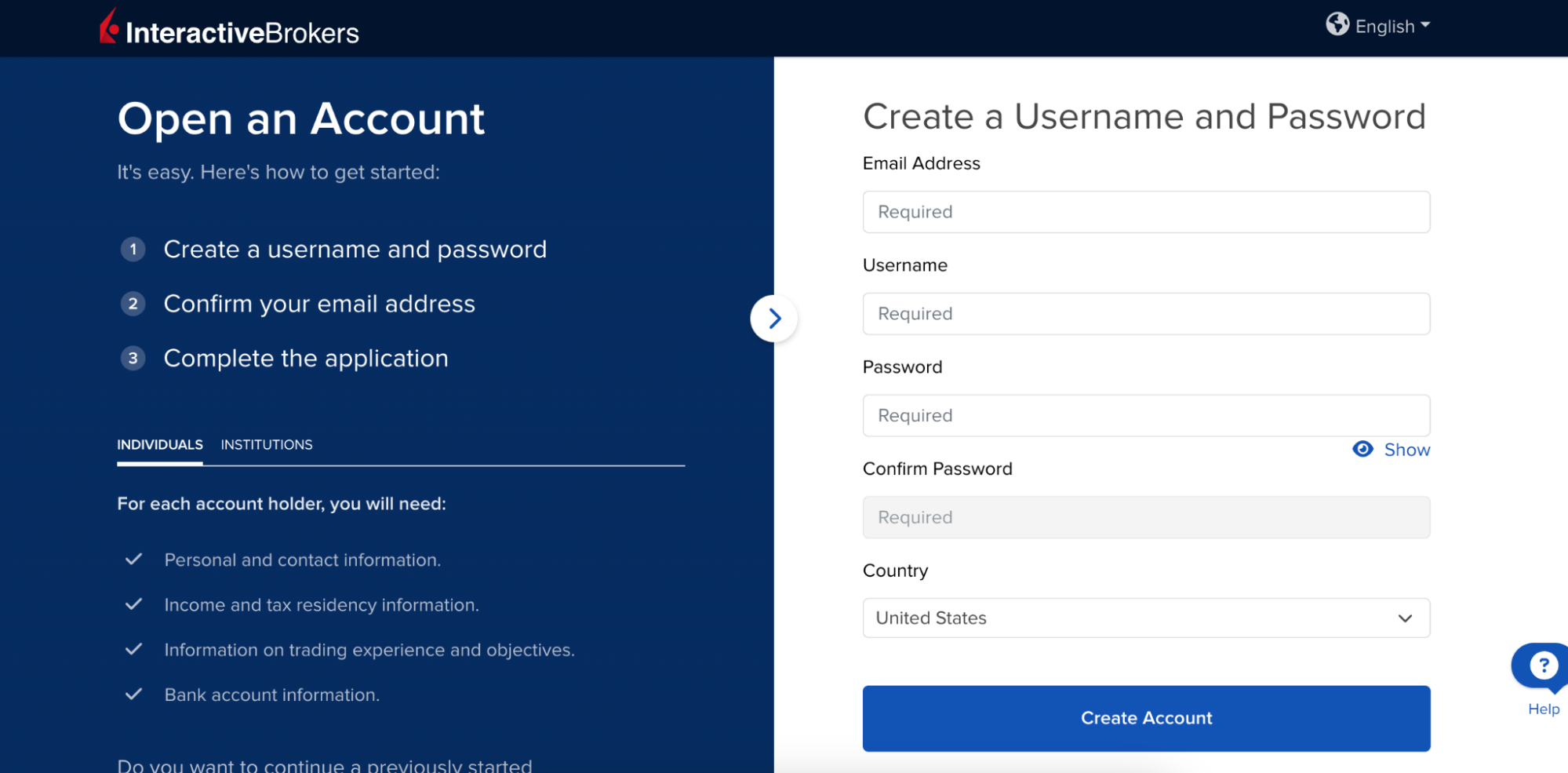The width and height of the screenshot is (1568, 773).
Task: Click step 3 number badge
Action: pos(133,359)
